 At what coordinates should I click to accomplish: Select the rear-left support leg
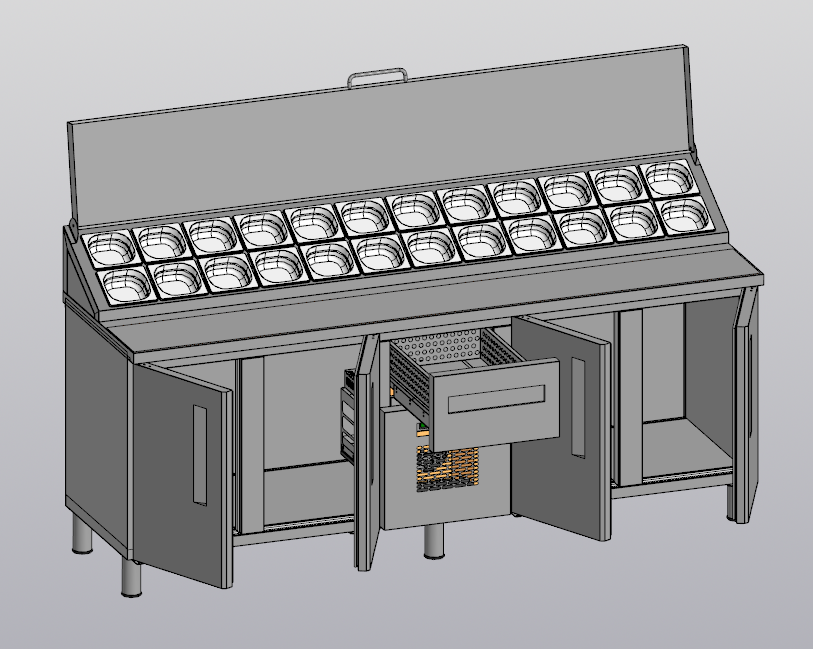click(82, 535)
